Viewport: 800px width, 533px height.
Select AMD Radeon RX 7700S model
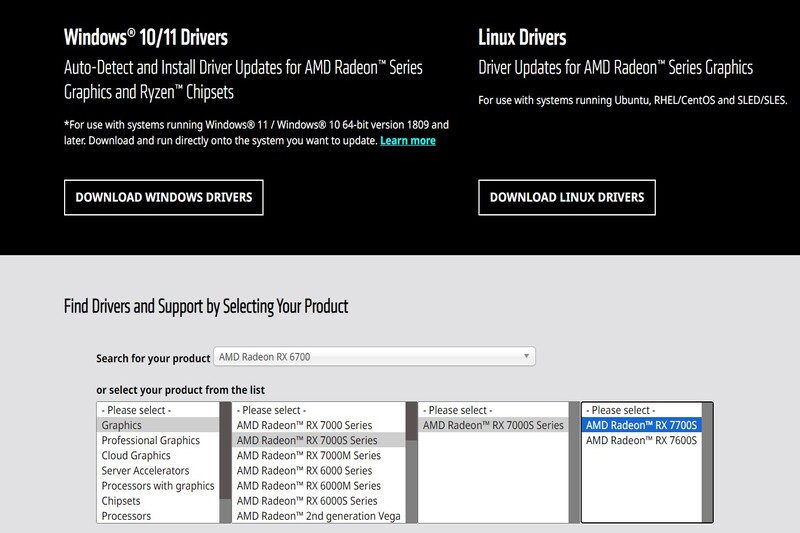pyautogui.click(x=641, y=425)
